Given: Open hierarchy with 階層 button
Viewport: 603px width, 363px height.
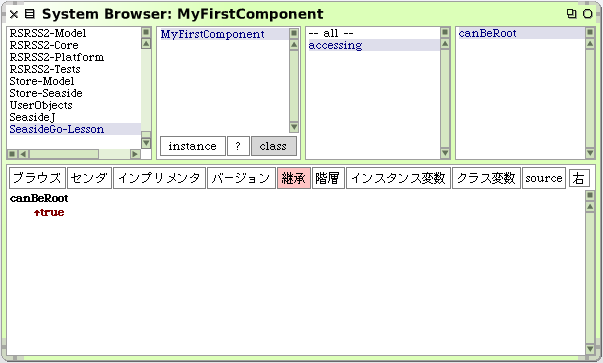Looking at the screenshot, I should point(328,178).
